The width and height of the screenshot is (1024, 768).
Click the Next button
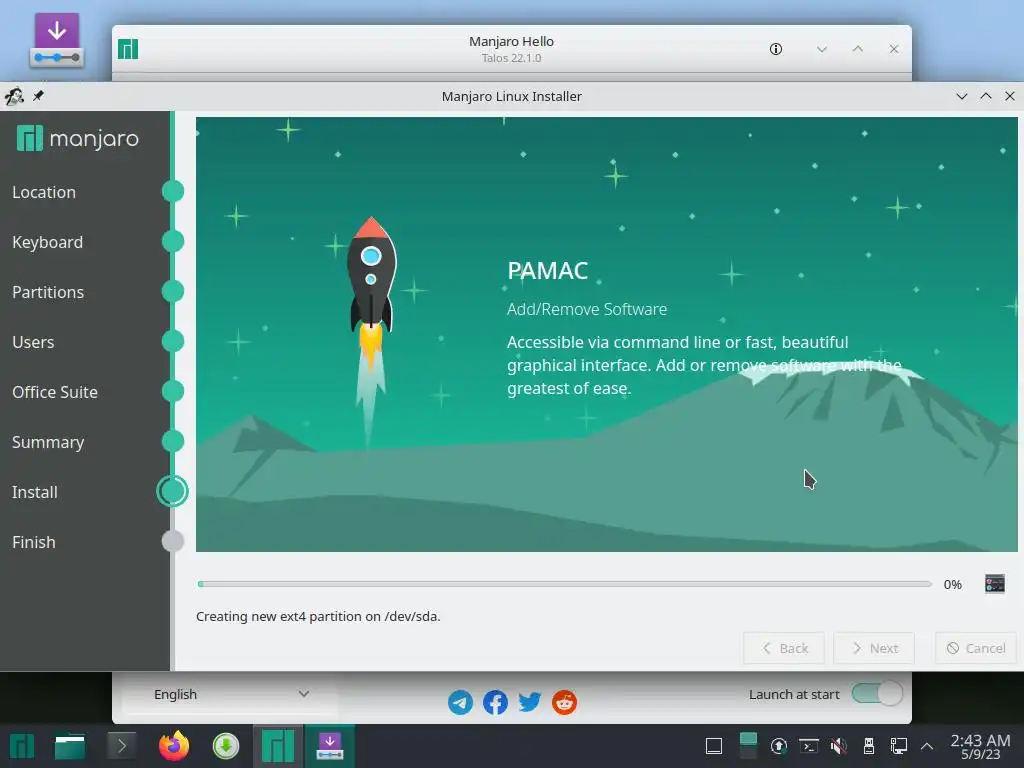pyautogui.click(x=874, y=648)
